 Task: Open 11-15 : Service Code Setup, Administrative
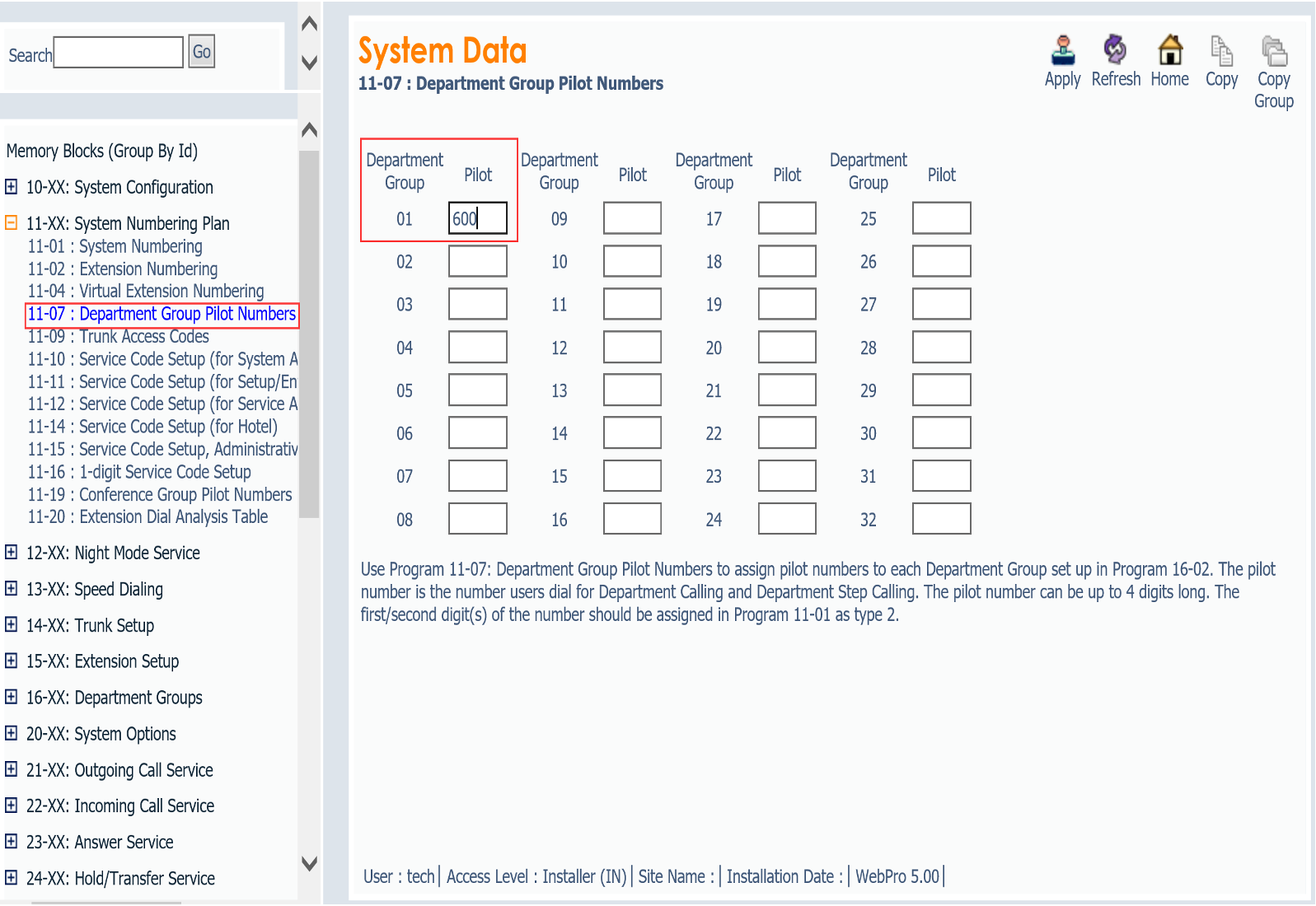[162, 449]
